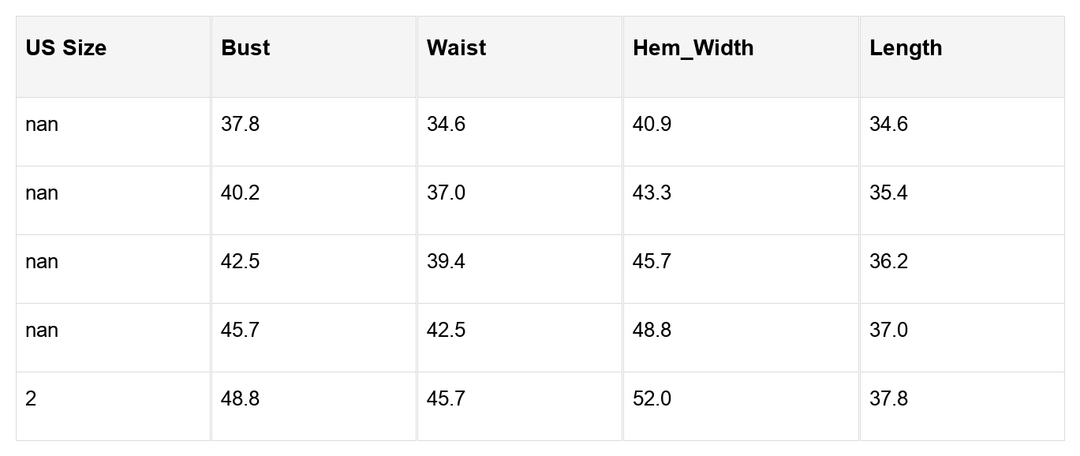Click the Length cell showing 37.0
The image size is (1080, 456).
pyautogui.click(x=888, y=330)
